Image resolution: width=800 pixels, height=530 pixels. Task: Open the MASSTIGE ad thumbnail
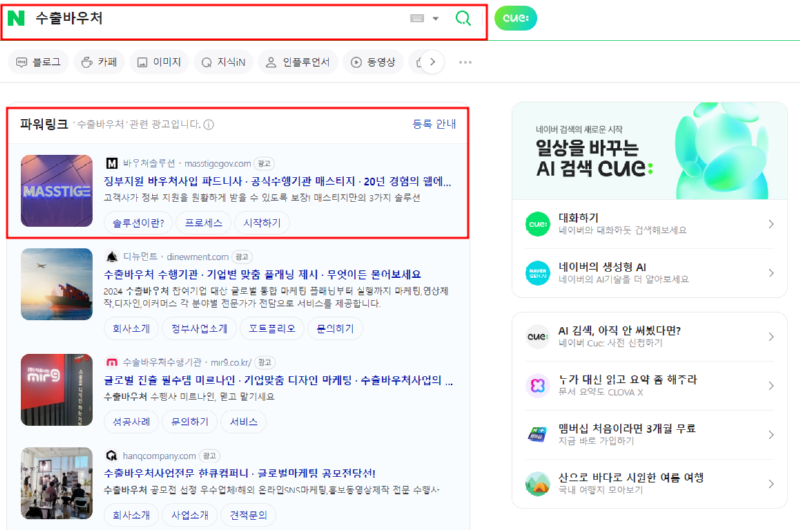(x=57, y=191)
